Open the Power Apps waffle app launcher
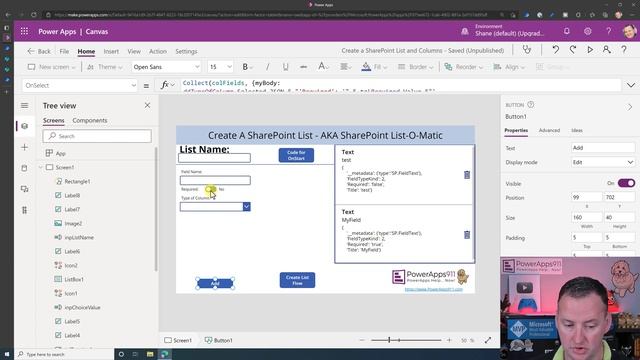 point(24,31)
